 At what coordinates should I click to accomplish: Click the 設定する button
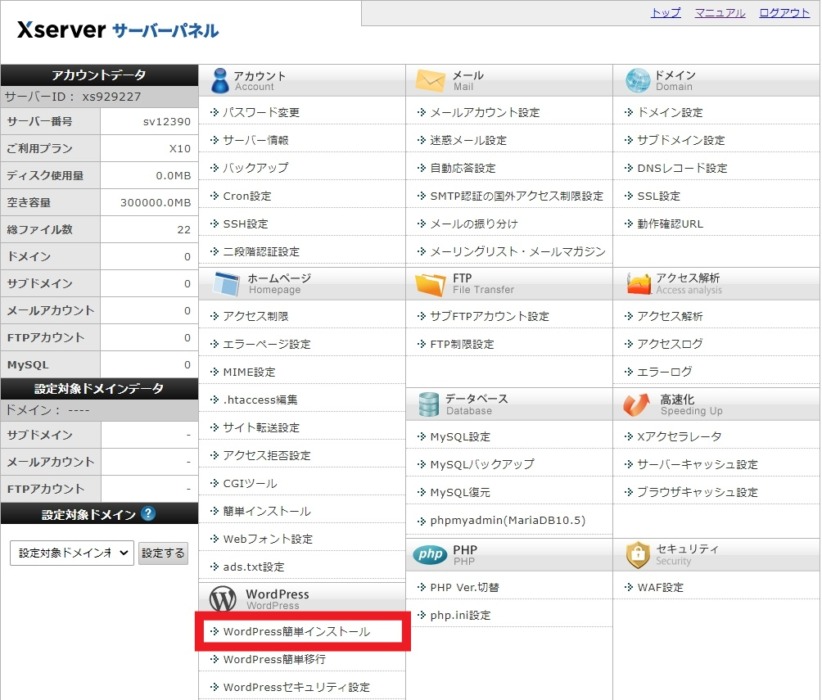pos(163,553)
